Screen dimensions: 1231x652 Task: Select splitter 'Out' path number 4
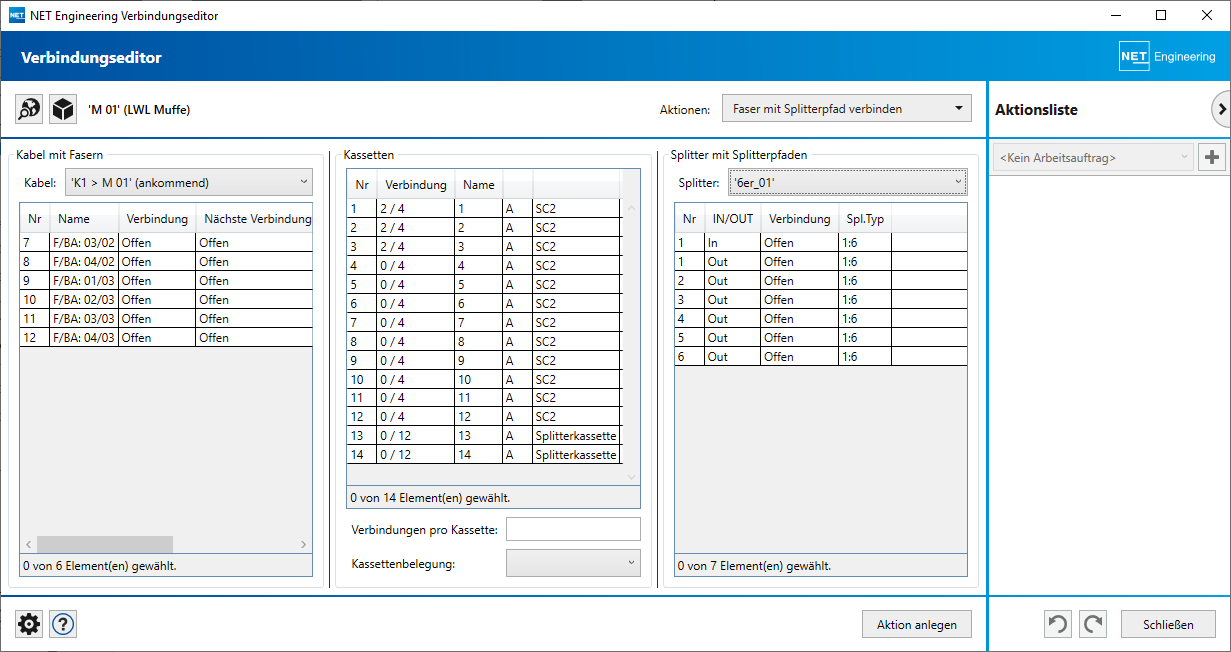coord(821,318)
